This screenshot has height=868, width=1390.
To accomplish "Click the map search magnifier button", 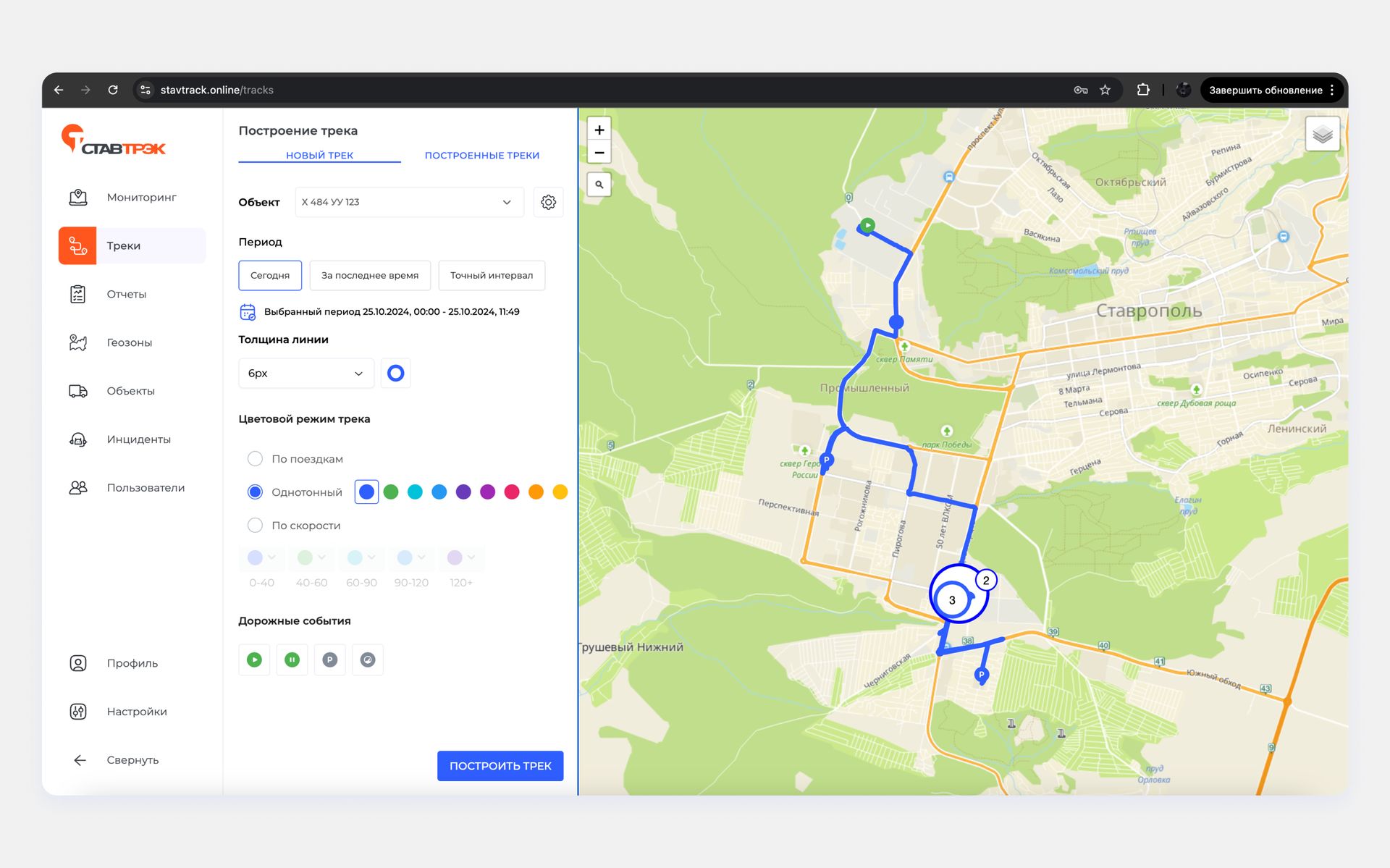I will click(x=599, y=185).
